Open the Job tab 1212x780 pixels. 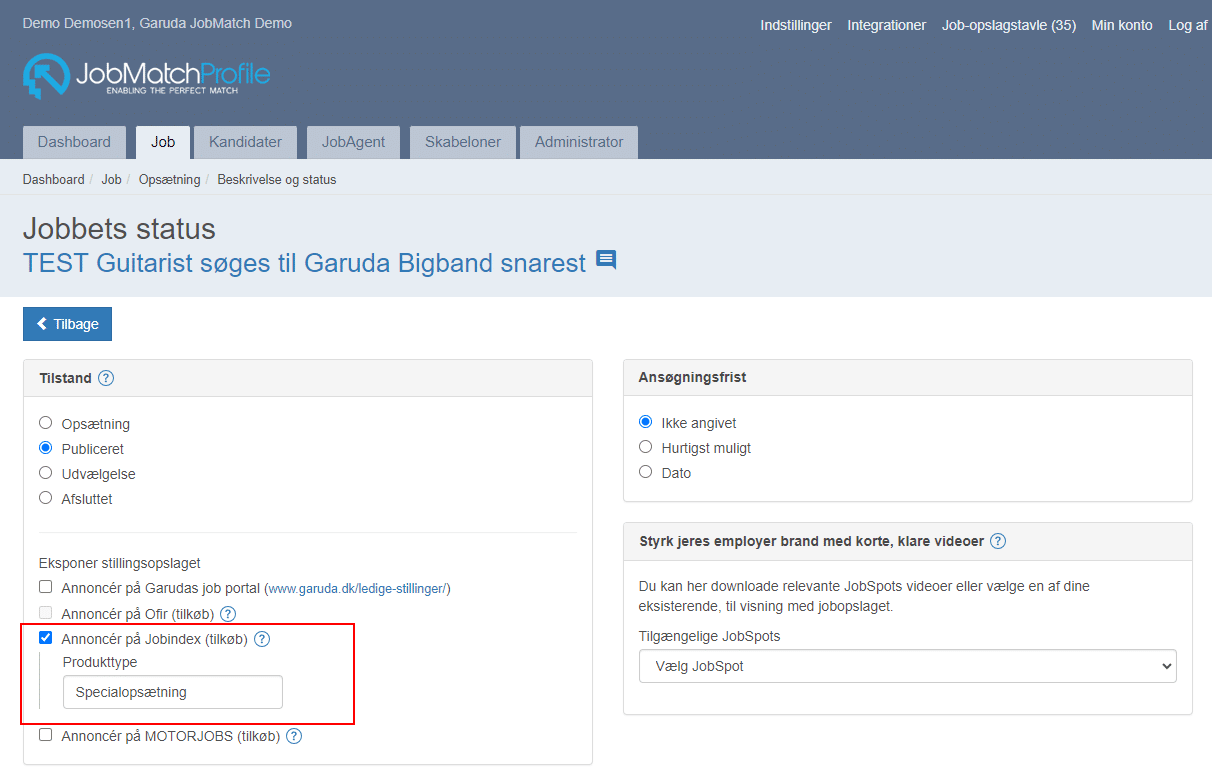163,142
